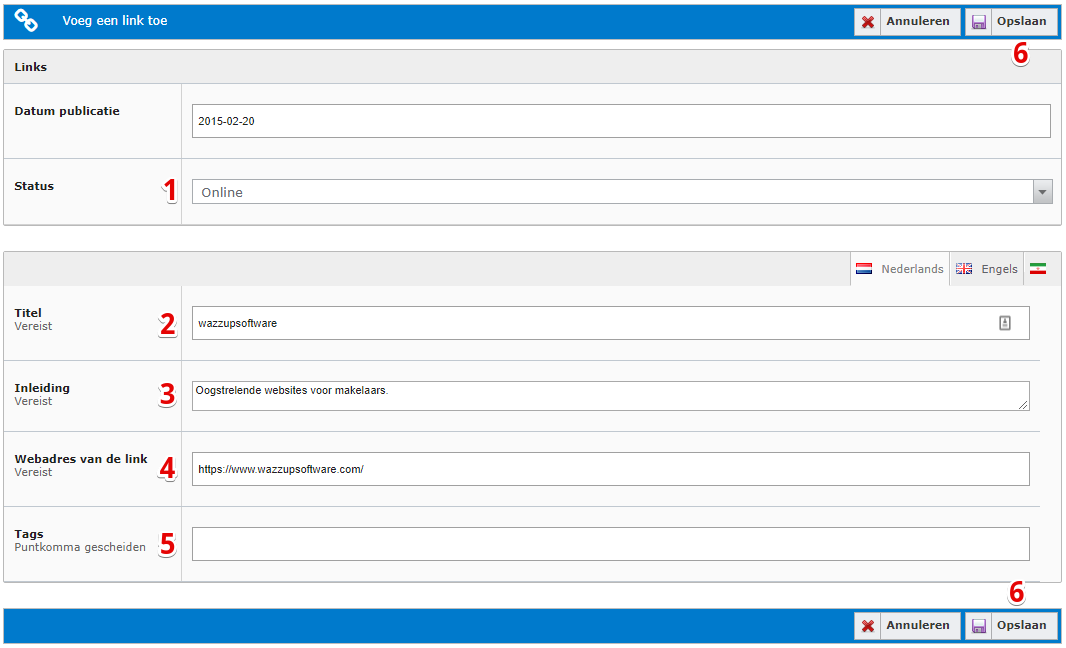The image size is (1066, 648).
Task: Click the 'Inleiding' label
Action: pyautogui.click(x=42, y=388)
